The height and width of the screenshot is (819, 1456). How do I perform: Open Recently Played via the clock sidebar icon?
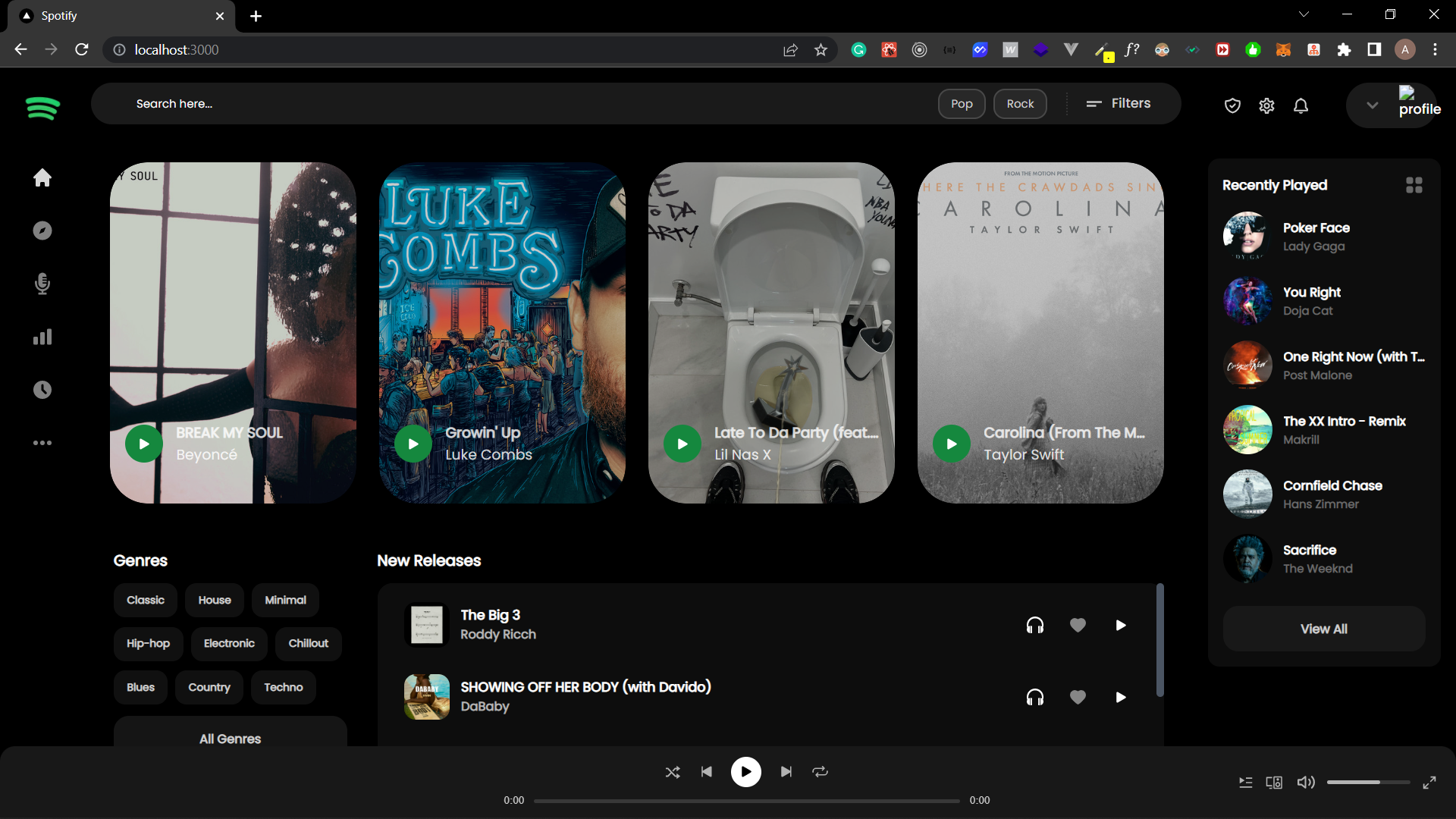pyautogui.click(x=42, y=390)
